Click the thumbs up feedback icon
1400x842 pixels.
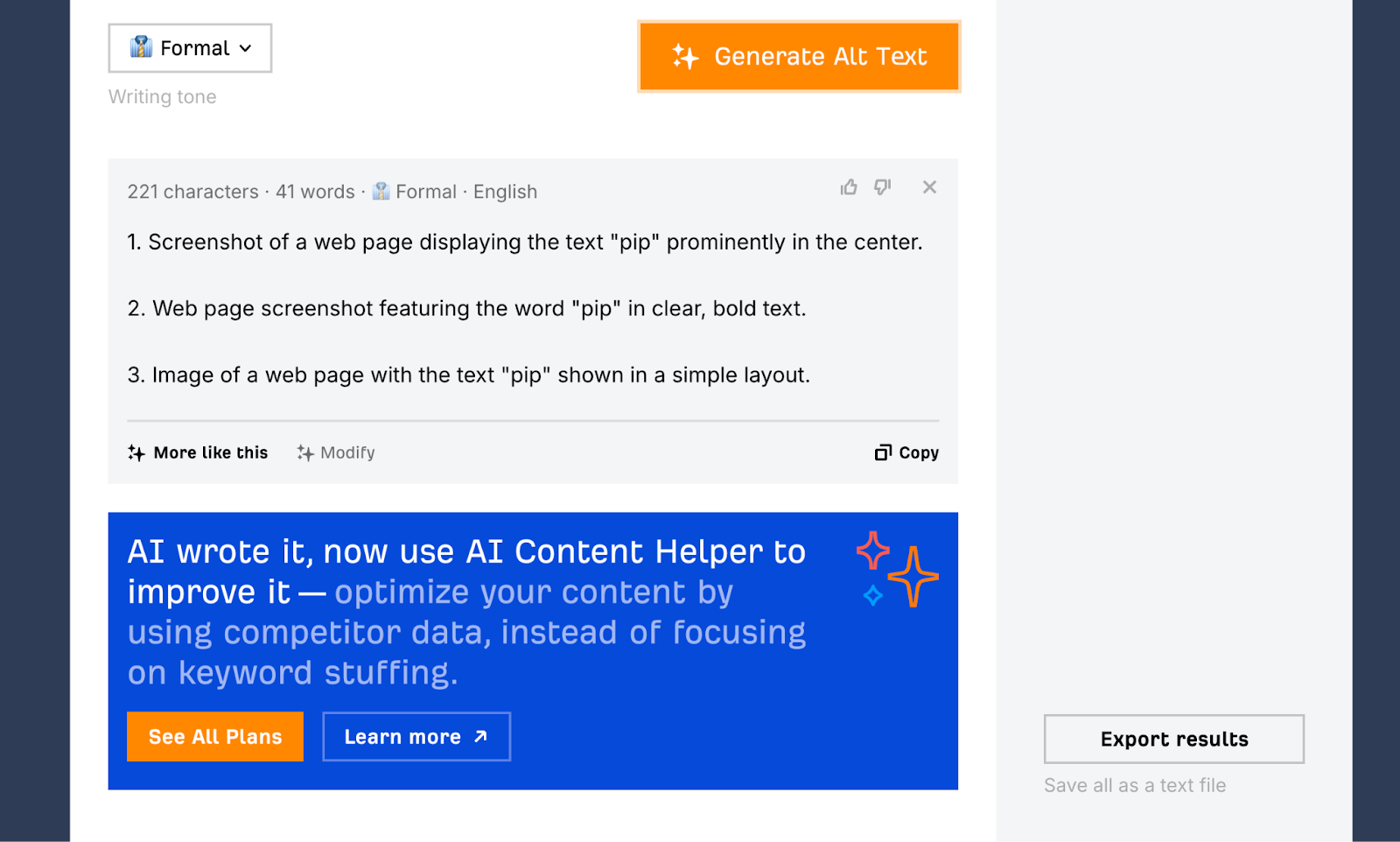849,187
